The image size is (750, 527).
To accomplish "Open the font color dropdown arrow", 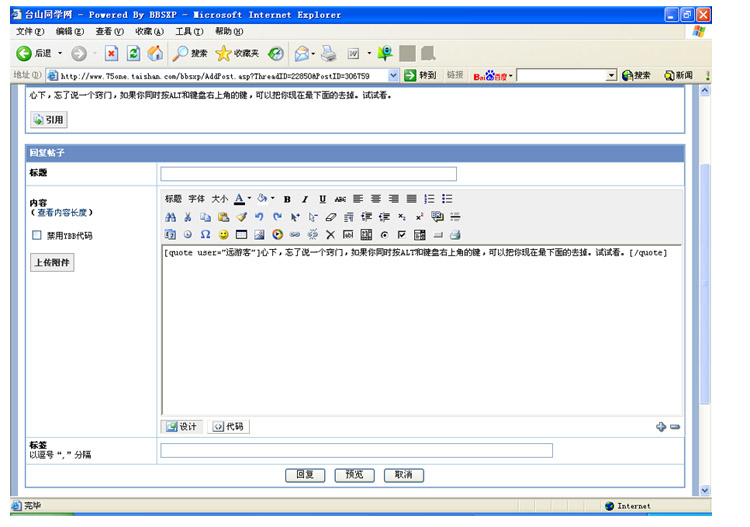I will click(x=249, y=199).
